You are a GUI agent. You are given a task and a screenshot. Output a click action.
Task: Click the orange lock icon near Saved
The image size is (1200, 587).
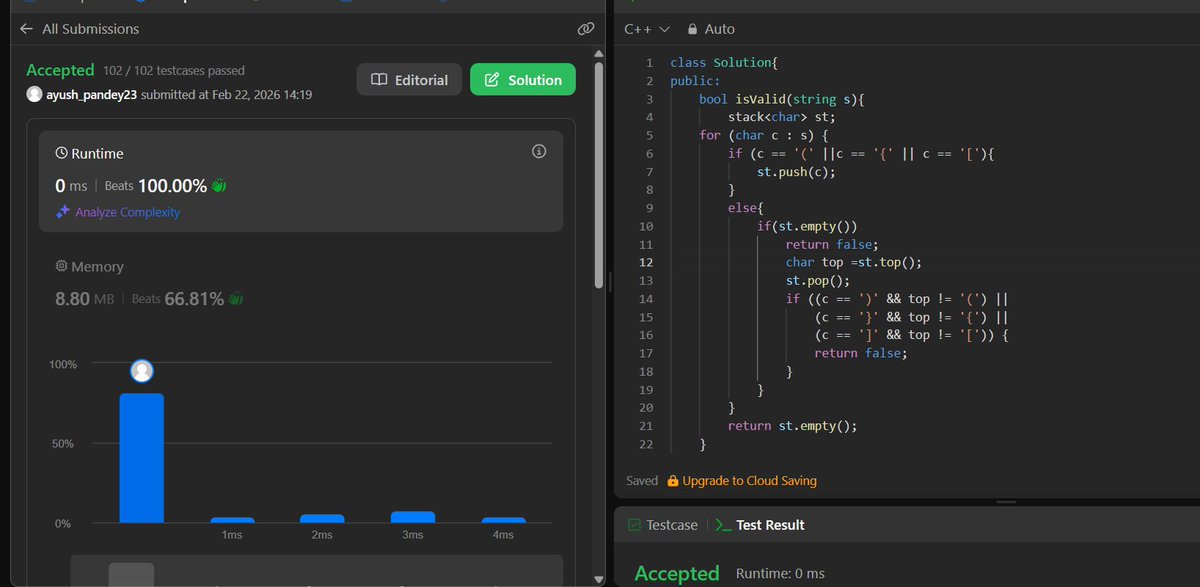pyautogui.click(x=673, y=481)
